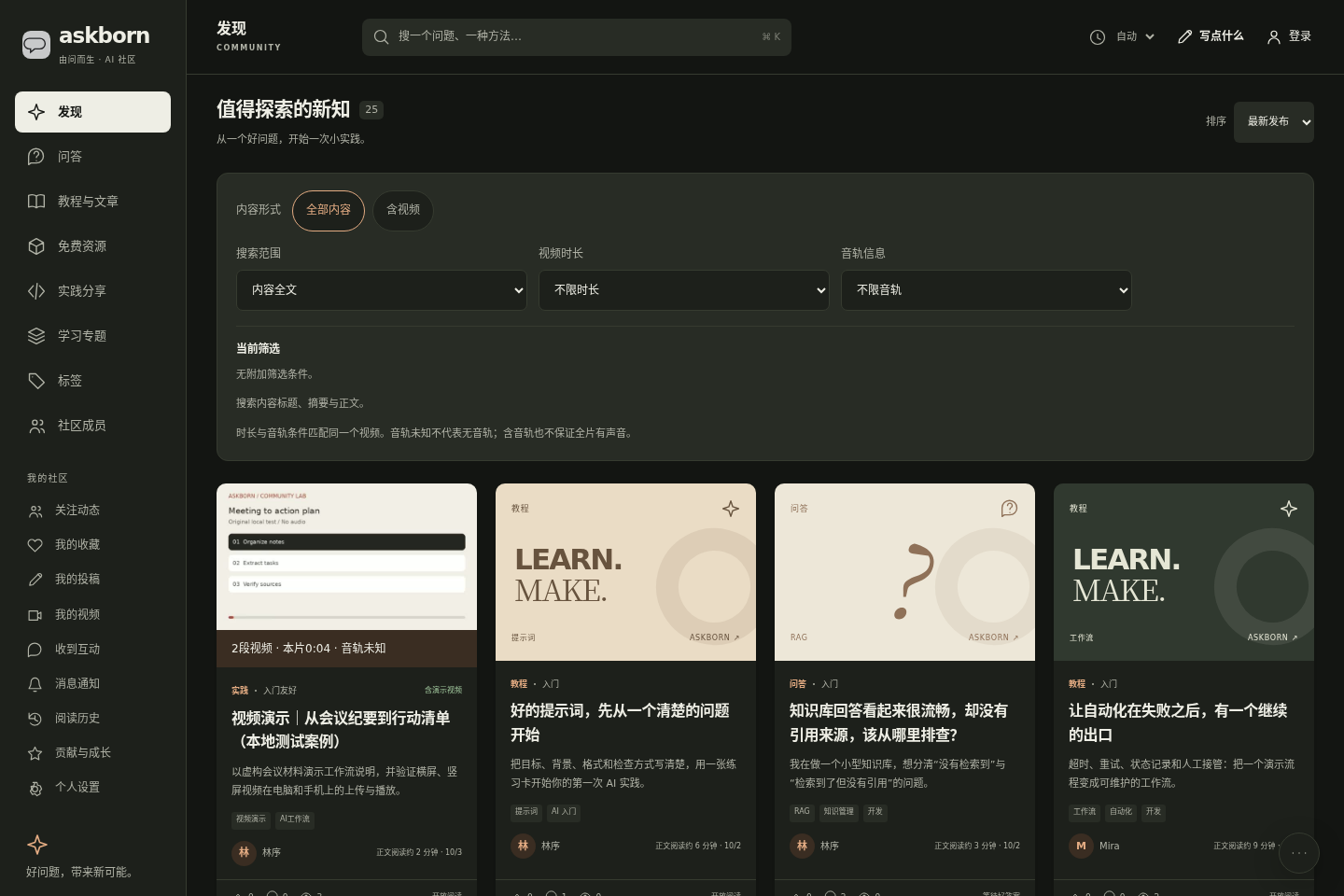Open the post about 知识库回答 missing 引用来源
This screenshot has width=1344, height=896.
(898, 722)
